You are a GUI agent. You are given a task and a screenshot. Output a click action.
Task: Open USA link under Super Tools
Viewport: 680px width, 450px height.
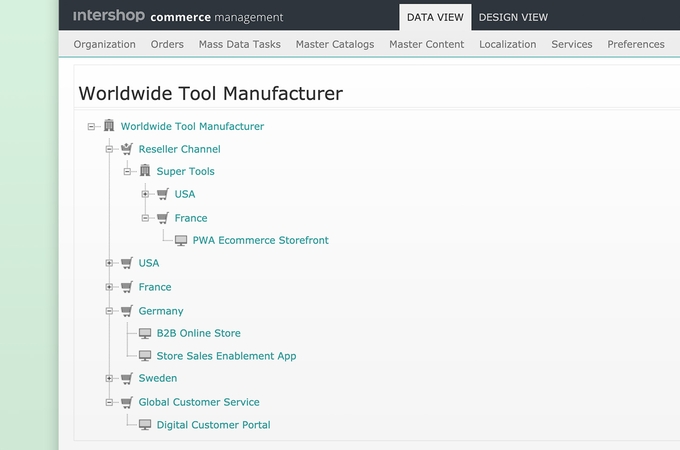pos(185,194)
